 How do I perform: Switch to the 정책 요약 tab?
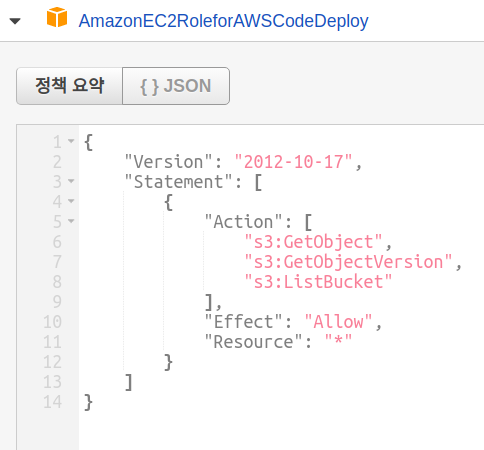point(69,86)
